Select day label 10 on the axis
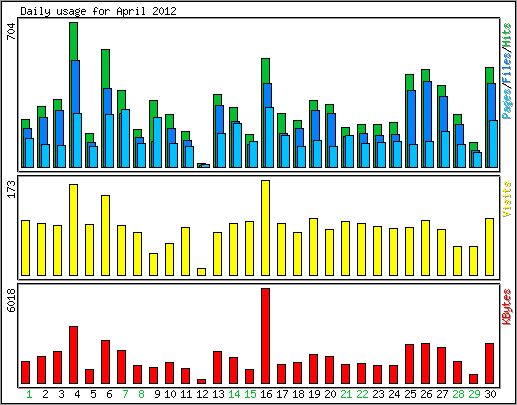Image resolution: width=517 pixels, height=405 pixels. pyautogui.click(x=170, y=394)
